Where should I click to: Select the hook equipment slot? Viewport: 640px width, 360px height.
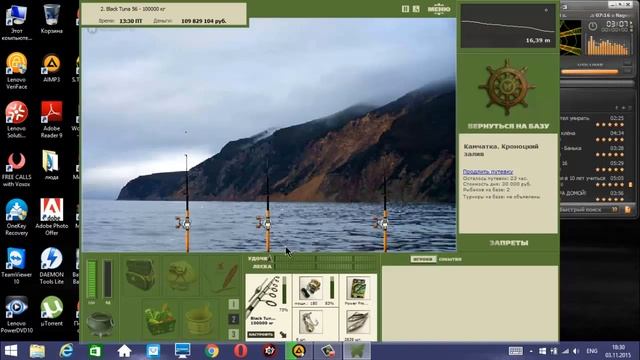(316, 324)
